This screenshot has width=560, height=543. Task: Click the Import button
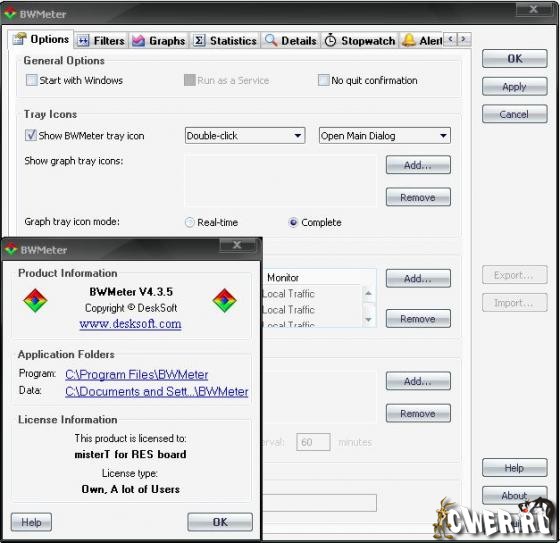(514, 303)
